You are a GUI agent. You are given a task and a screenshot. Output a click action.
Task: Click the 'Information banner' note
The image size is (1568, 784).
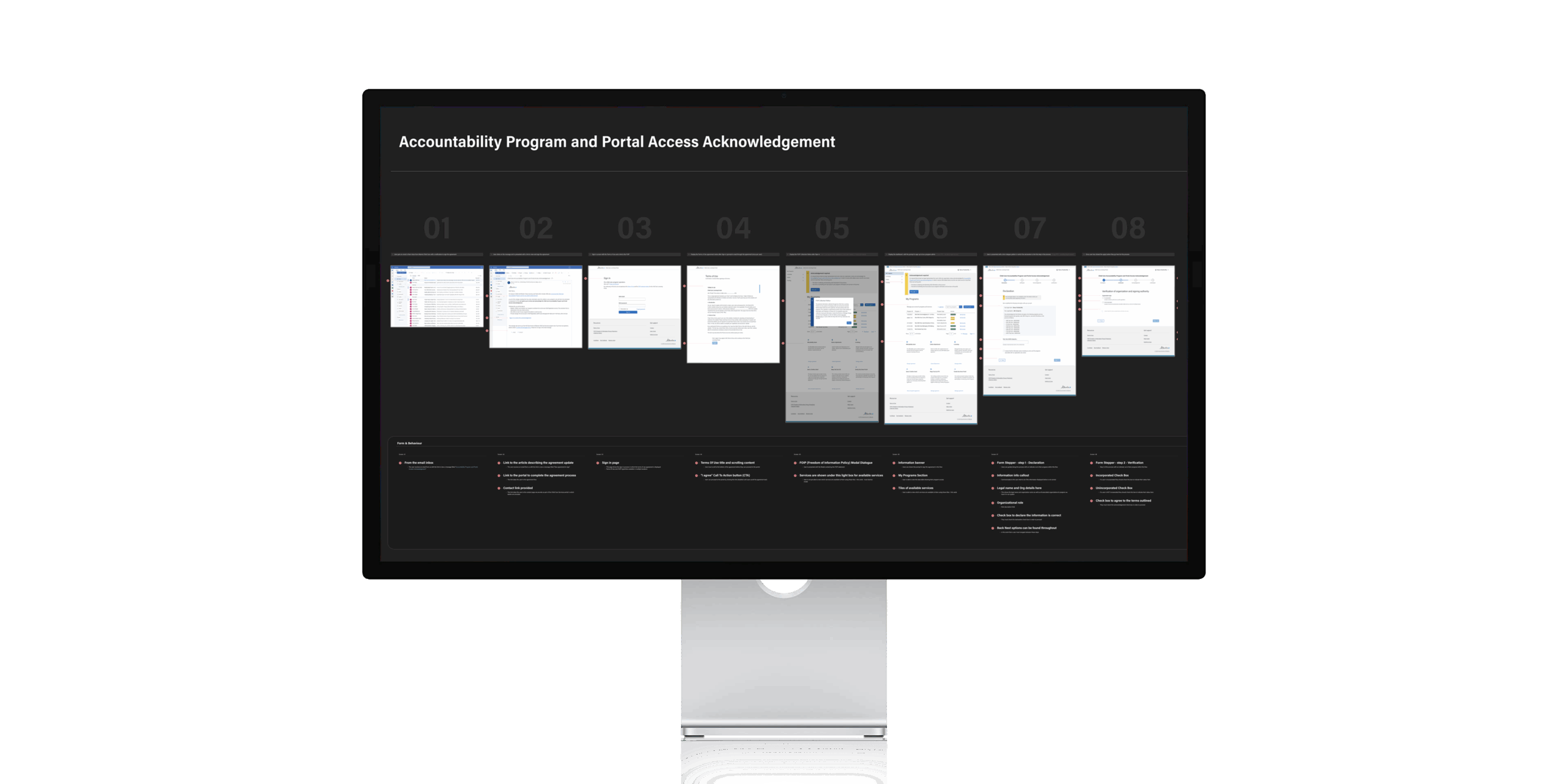coord(911,462)
